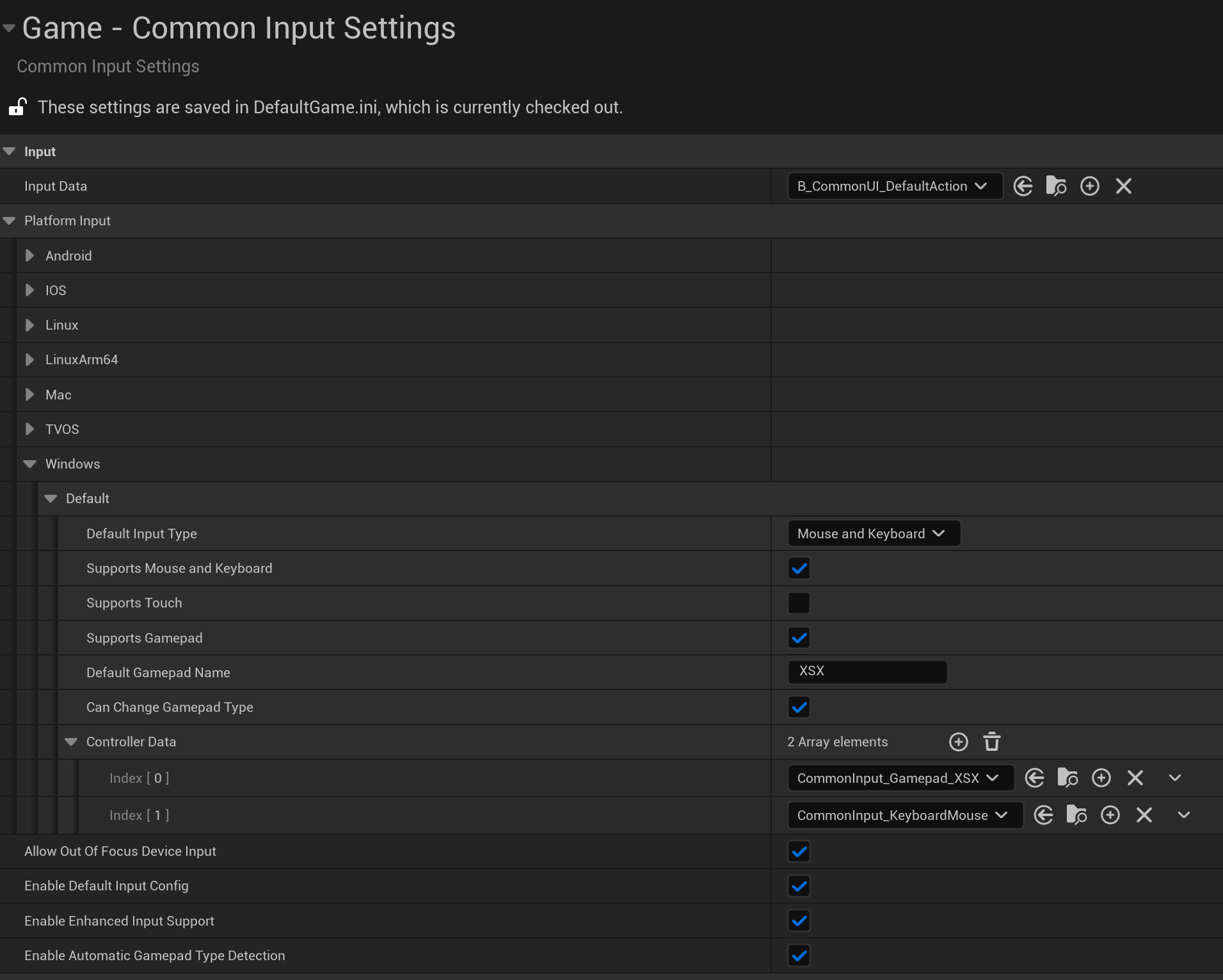Toggle Can Change Gamepad Type checkbox
1223x980 pixels.
(799, 707)
